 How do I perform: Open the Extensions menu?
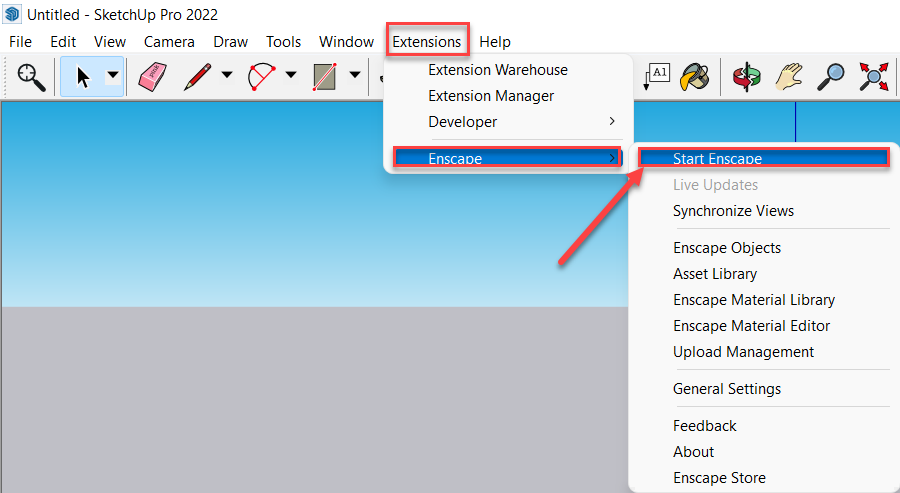point(427,42)
